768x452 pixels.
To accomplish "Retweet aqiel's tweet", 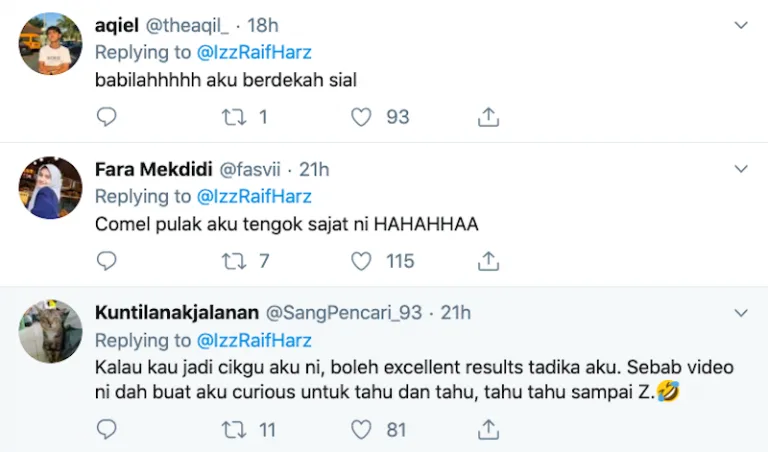I will click(x=232, y=117).
